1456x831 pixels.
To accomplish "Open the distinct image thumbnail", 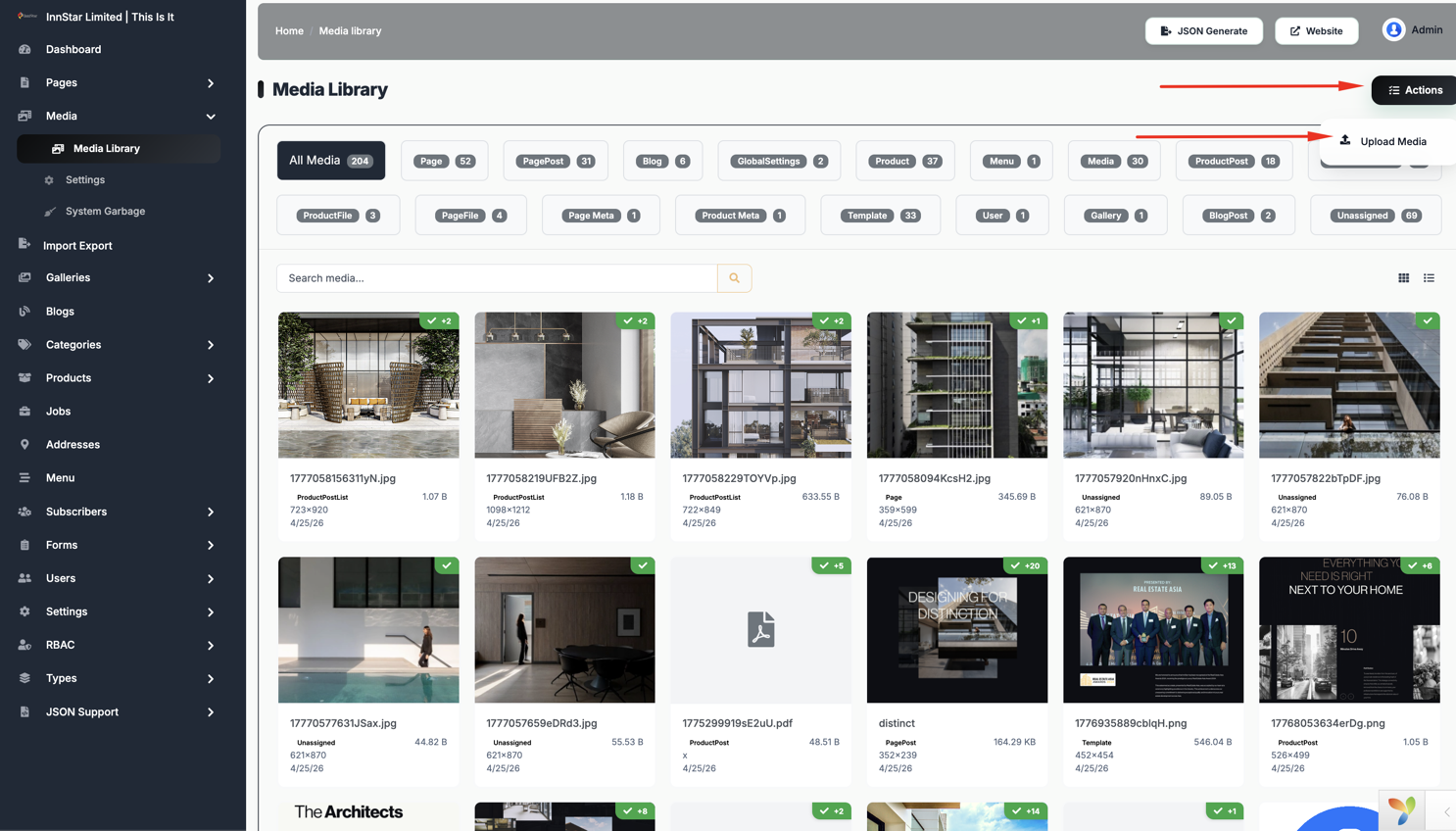I will (957, 630).
